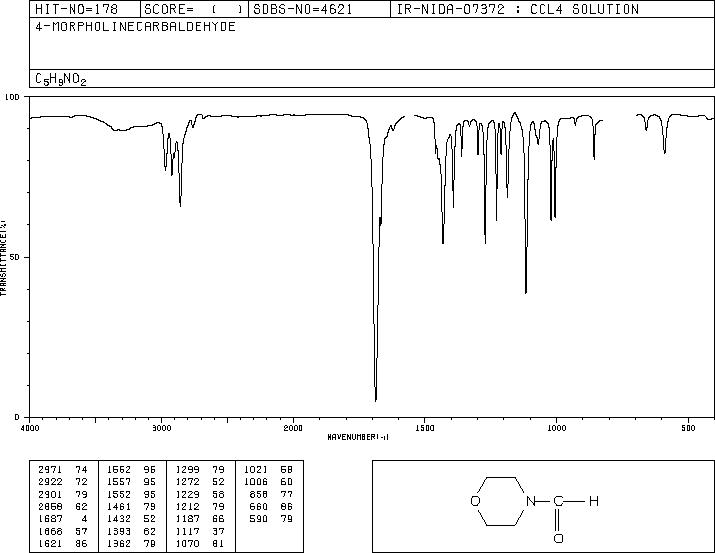Click the peak table value 2858
This screenshot has width=715, height=553.
pos(50,506)
